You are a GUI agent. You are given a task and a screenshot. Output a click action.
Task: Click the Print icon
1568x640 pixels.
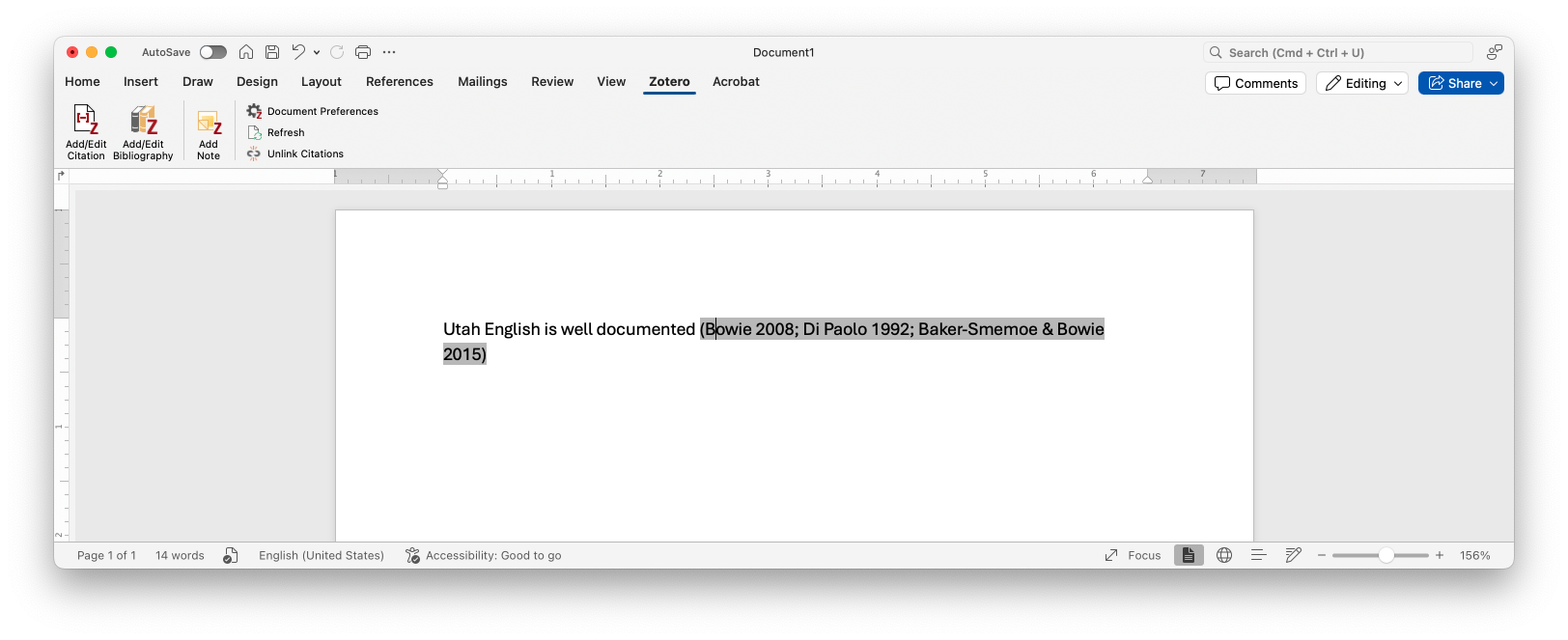(x=363, y=52)
